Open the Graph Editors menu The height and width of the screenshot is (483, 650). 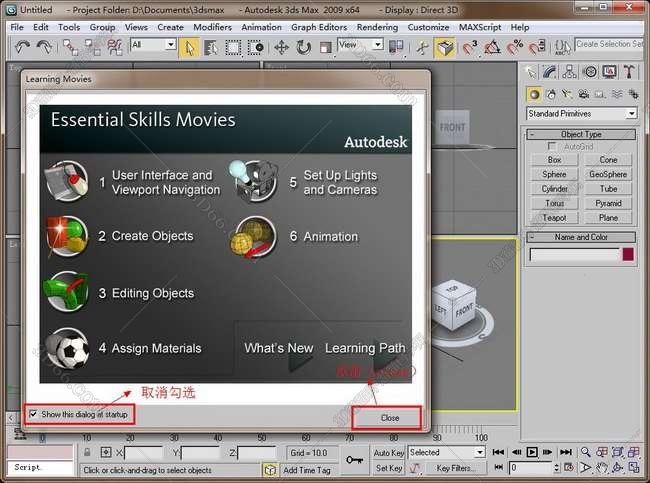319,27
